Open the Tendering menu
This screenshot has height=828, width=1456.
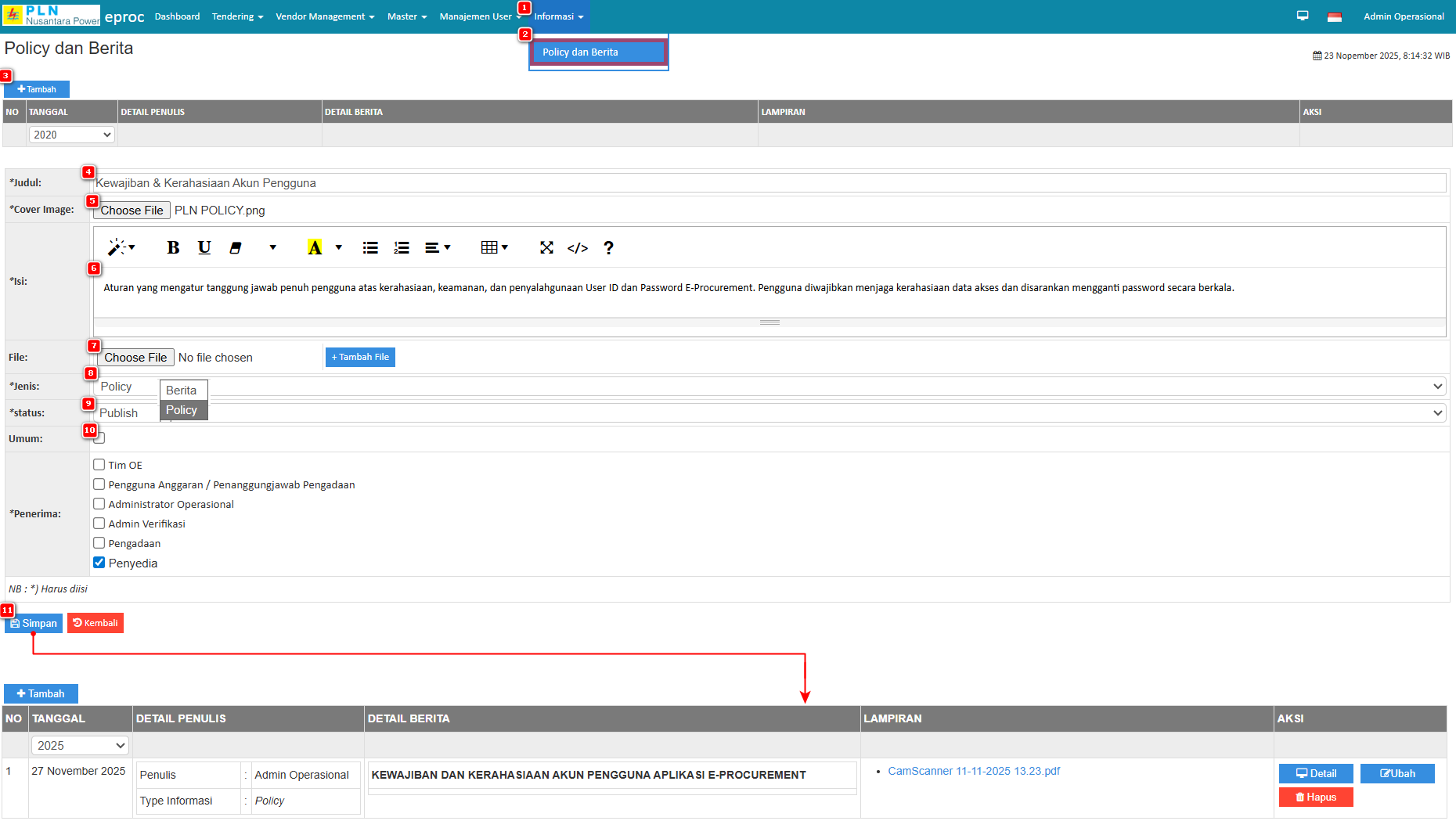coord(237,16)
